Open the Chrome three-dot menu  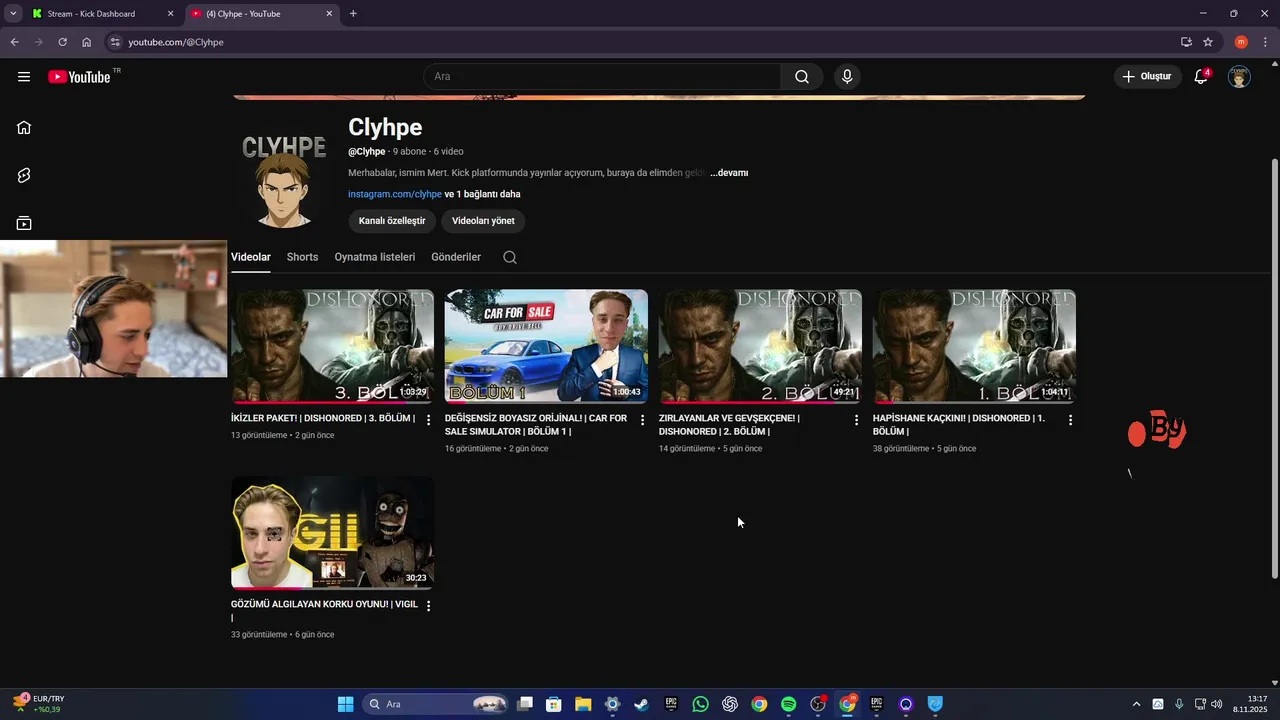1266,42
